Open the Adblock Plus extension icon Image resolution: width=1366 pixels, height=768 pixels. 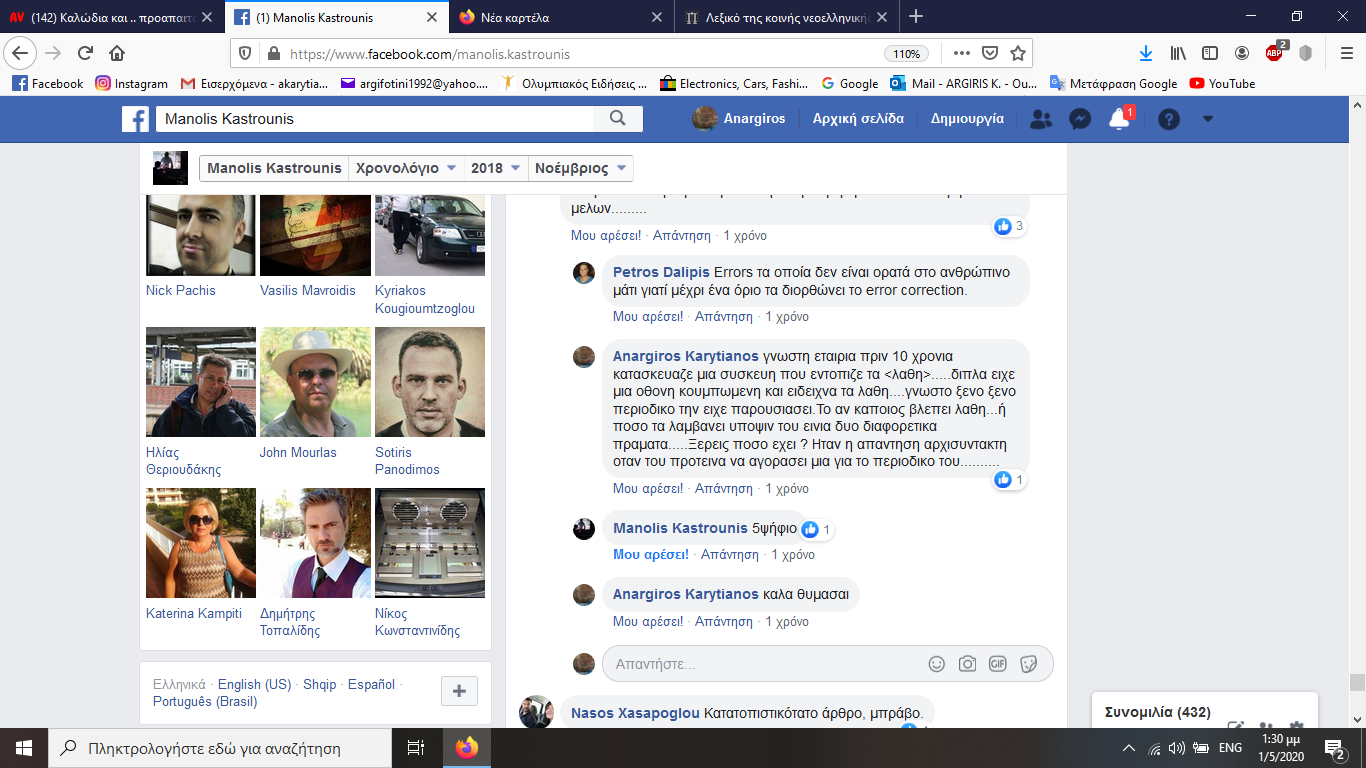[1275, 52]
